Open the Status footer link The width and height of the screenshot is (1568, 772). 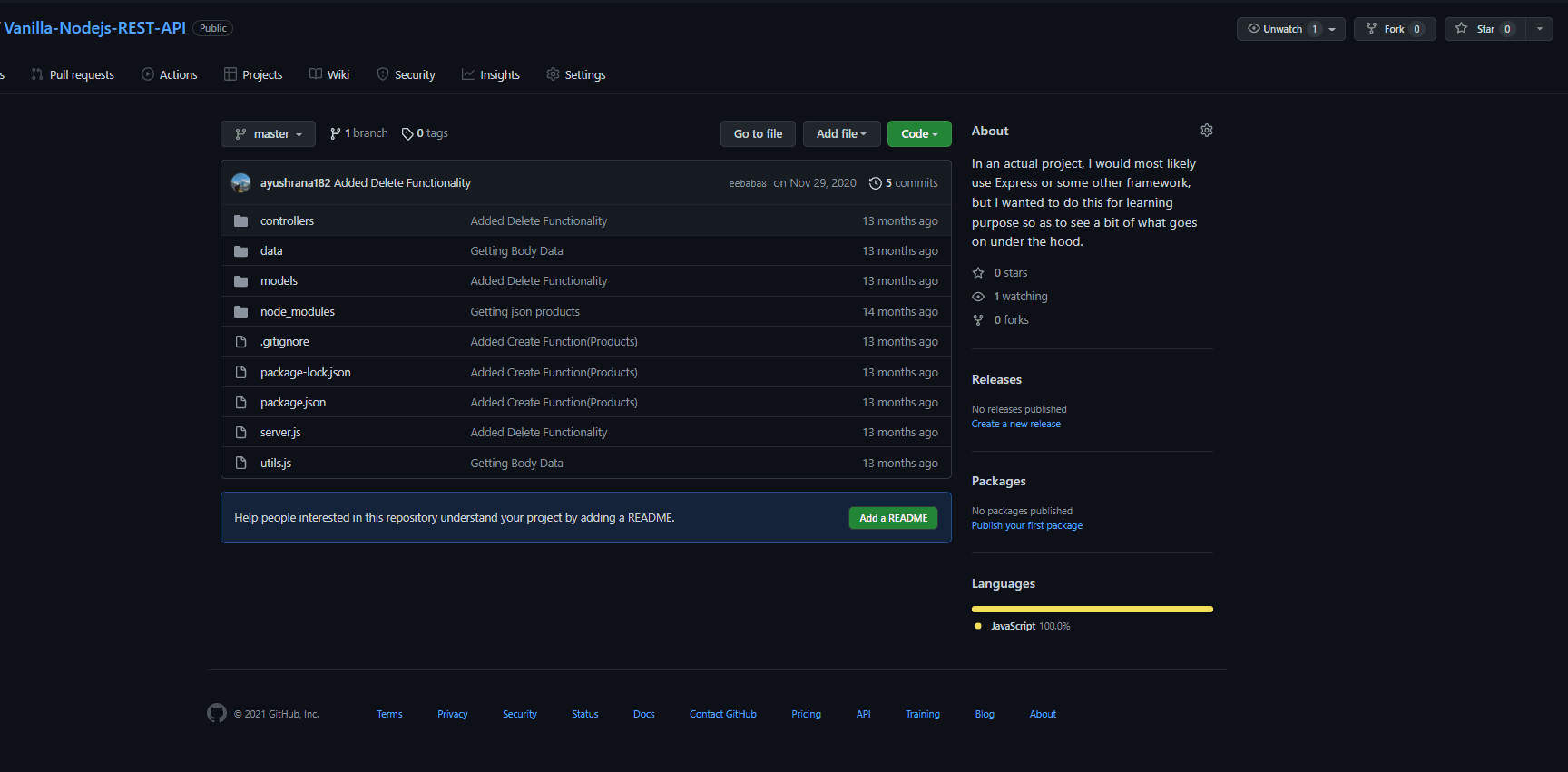tap(584, 715)
